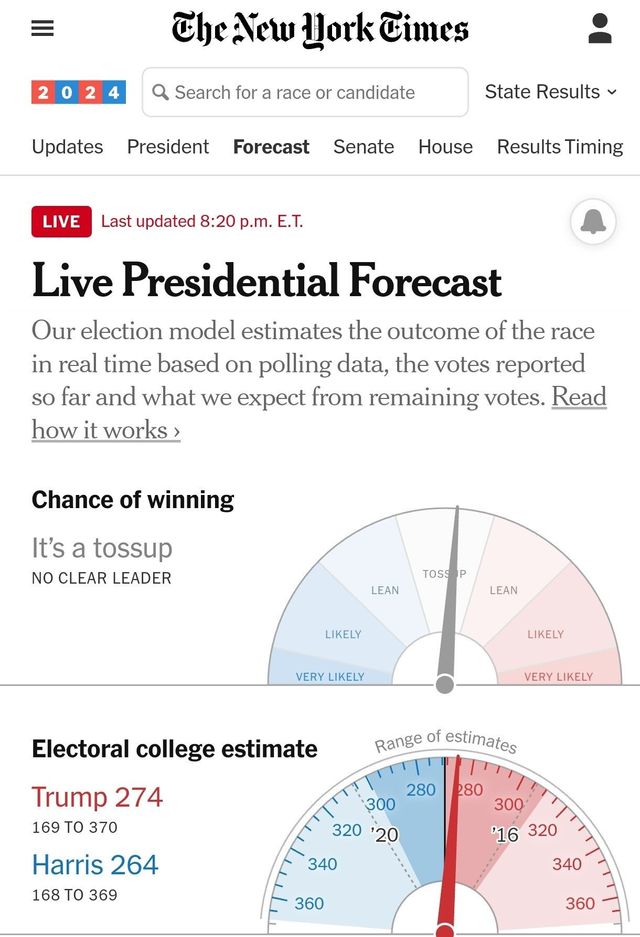Screen dimensions: 640x937
Task: Expand the State Results dropdown
Action: click(x=551, y=92)
